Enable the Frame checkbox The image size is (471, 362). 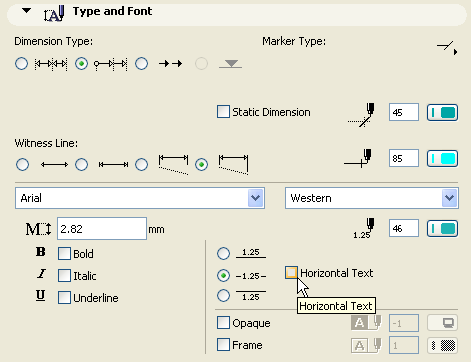click(x=223, y=345)
